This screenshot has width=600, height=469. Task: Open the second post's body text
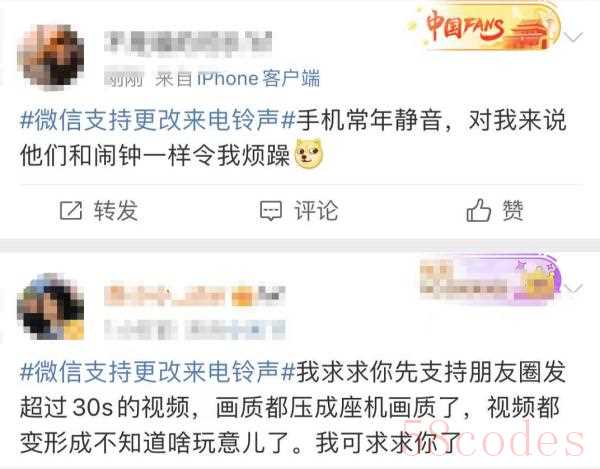[x=293, y=408]
